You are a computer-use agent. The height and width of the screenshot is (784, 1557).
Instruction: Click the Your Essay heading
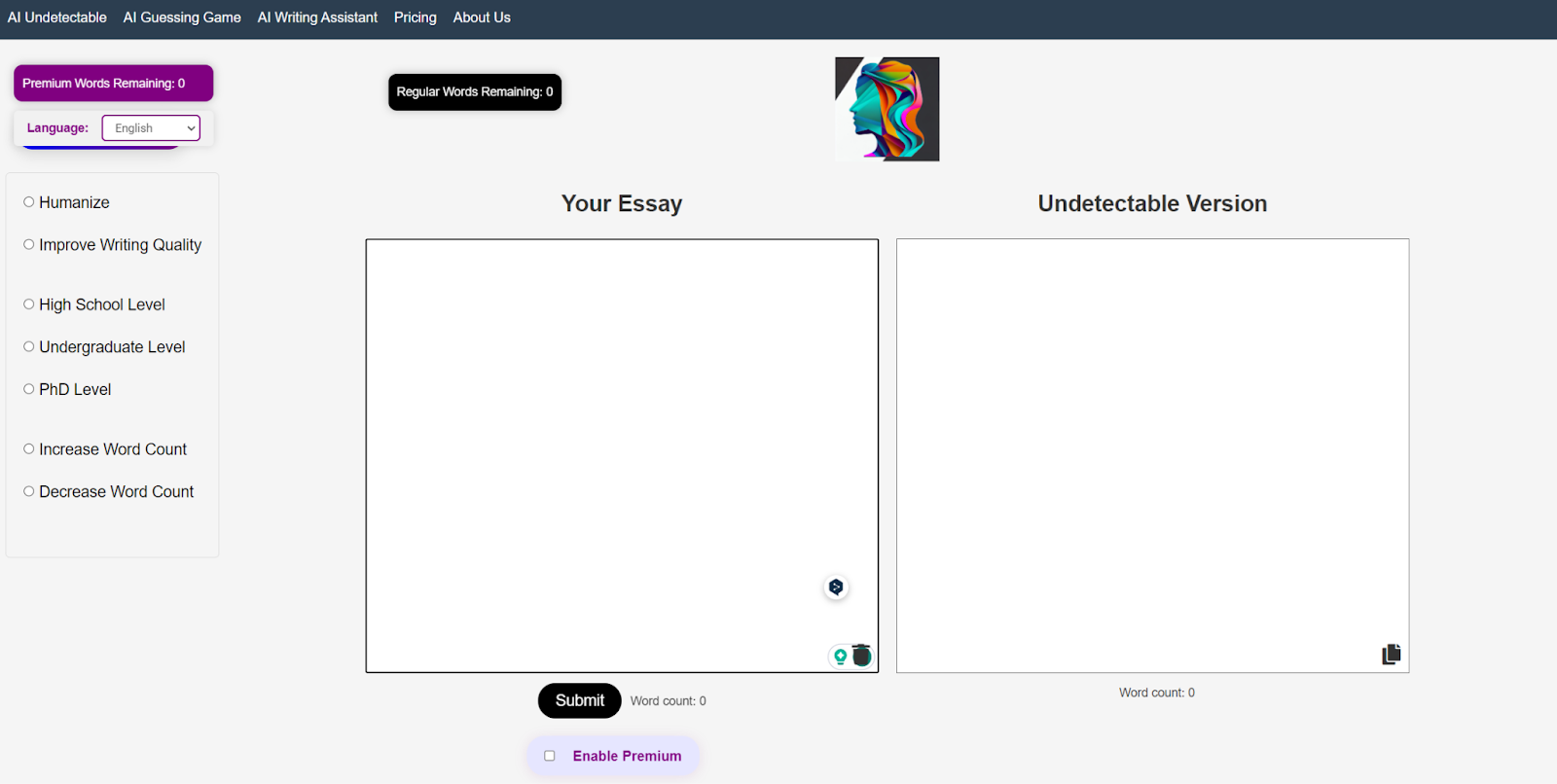622,203
